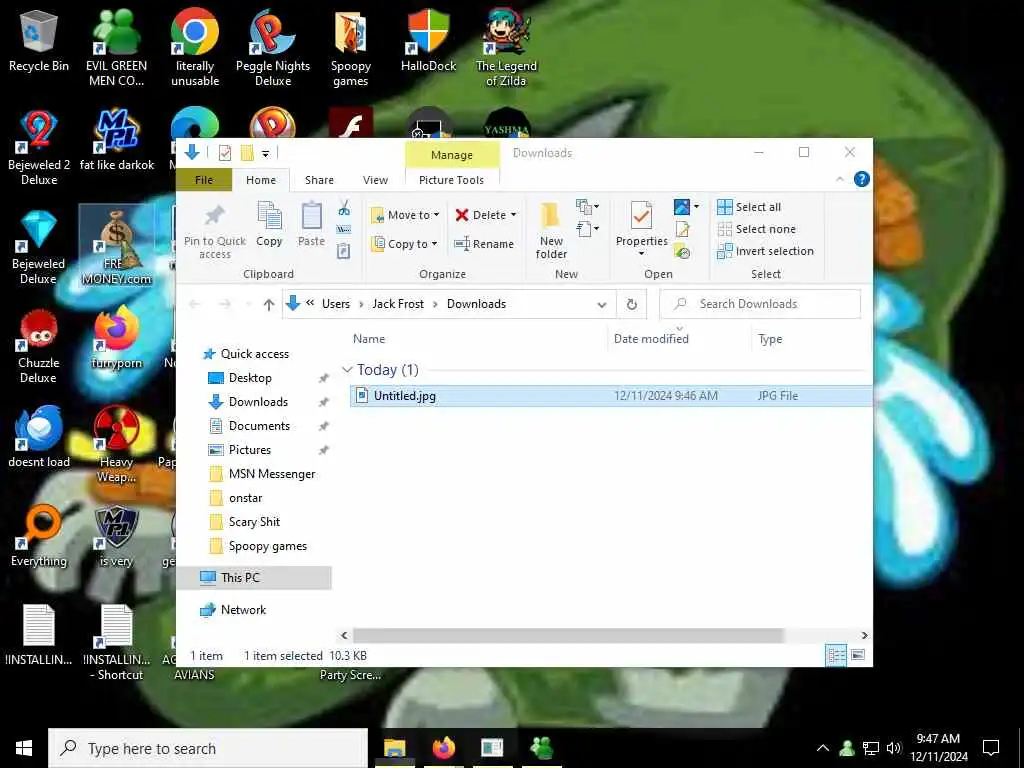Open the Move to dropdown
The height and width of the screenshot is (768, 1024).
pos(405,215)
